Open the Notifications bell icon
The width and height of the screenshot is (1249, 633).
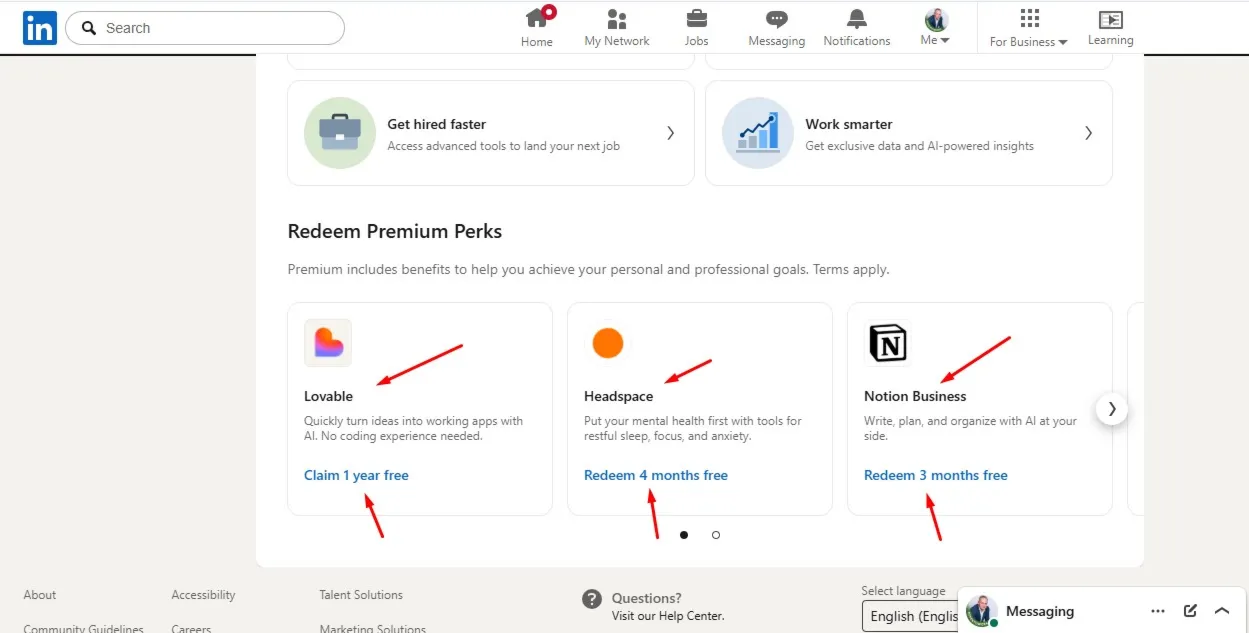[857, 19]
